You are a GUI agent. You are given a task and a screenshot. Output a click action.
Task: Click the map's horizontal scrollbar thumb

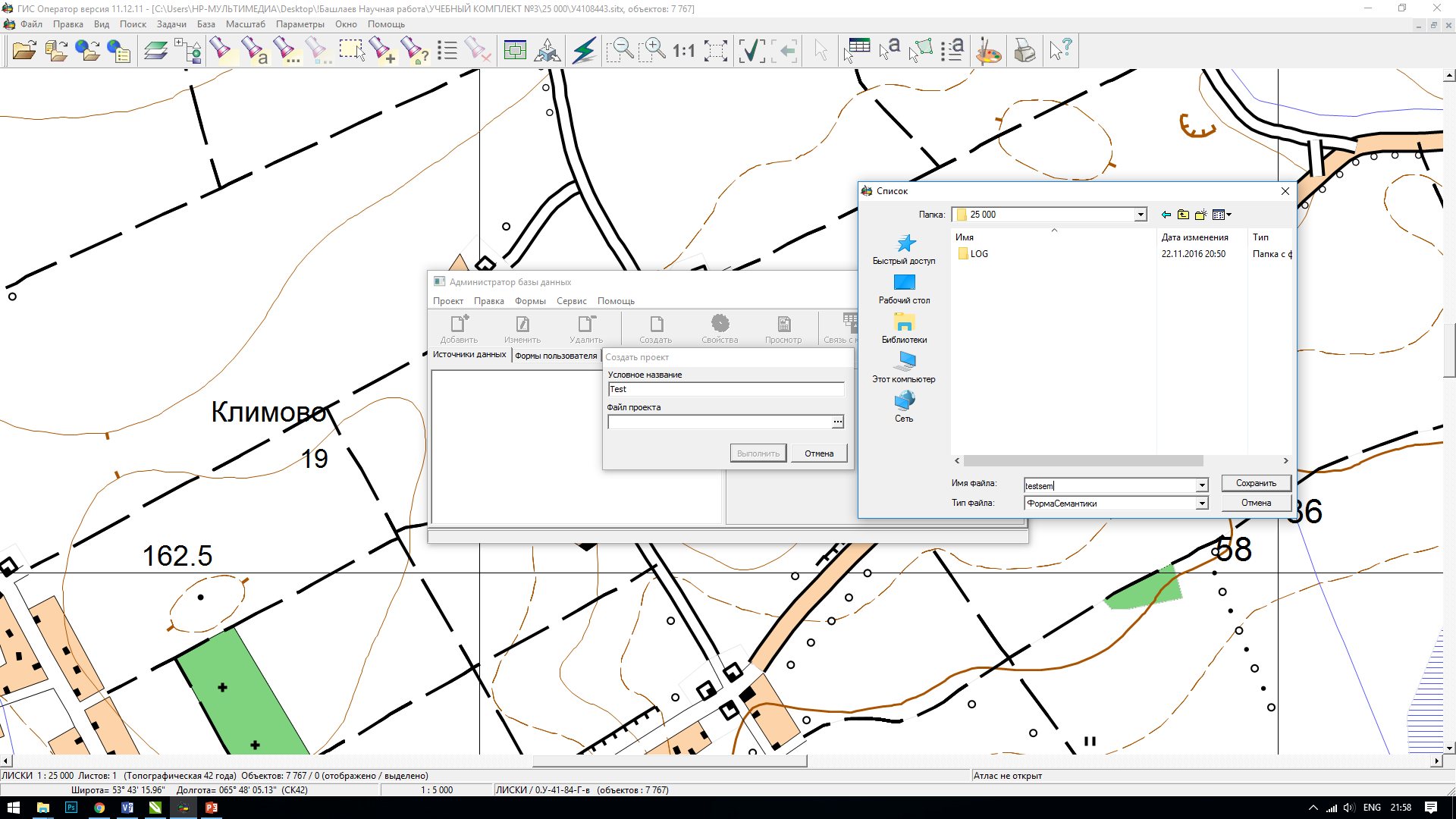670,761
